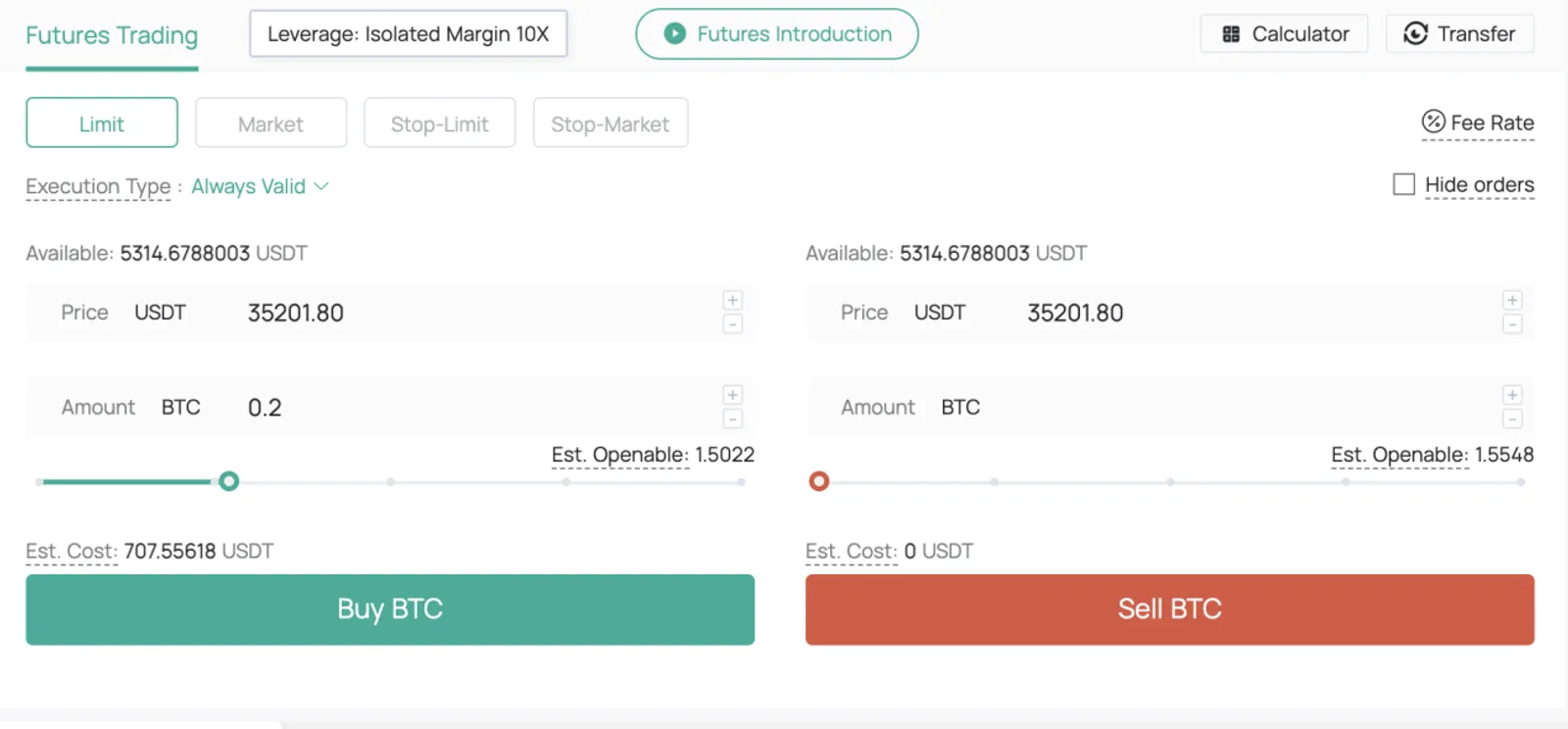Click the buy price field showing 35201.80
This screenshot has height=729, width=1568.
[390, 313]
